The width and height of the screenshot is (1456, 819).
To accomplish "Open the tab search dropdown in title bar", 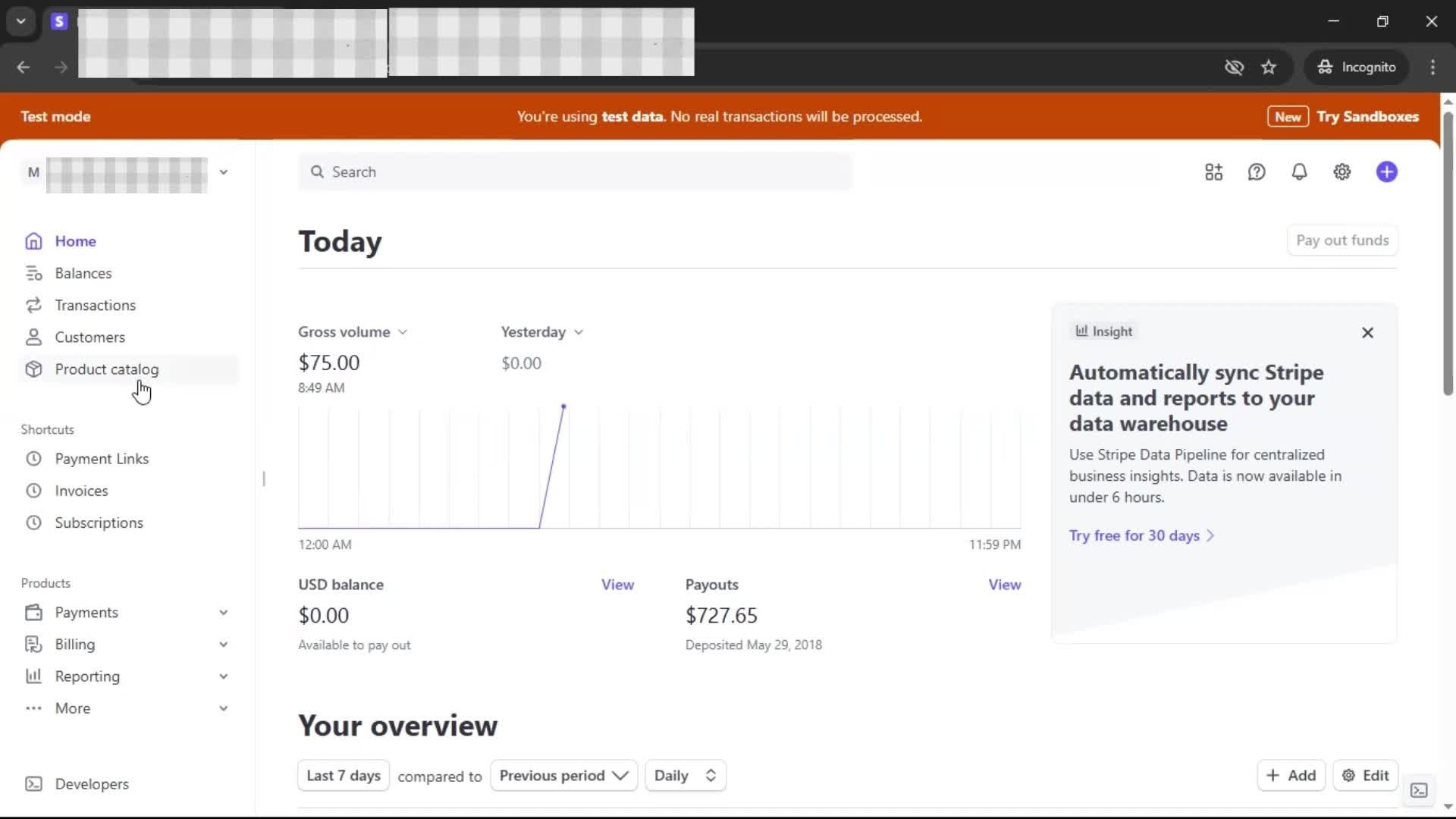I will tap(21, 21).
